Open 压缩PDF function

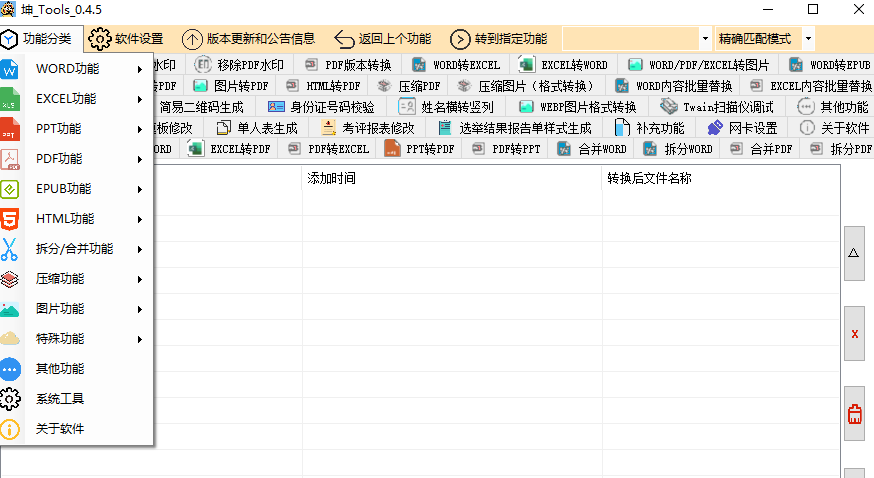coord(409,86)
